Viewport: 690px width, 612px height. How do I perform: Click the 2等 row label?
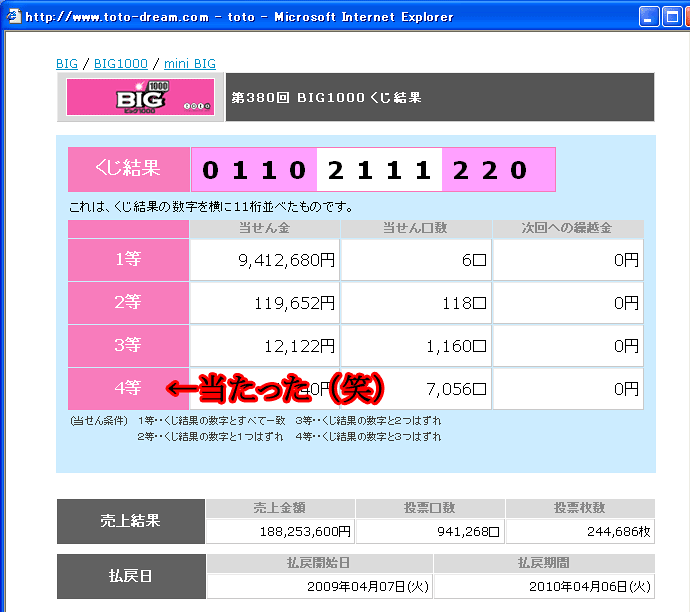pyautogui.click(x=128, y=302)
